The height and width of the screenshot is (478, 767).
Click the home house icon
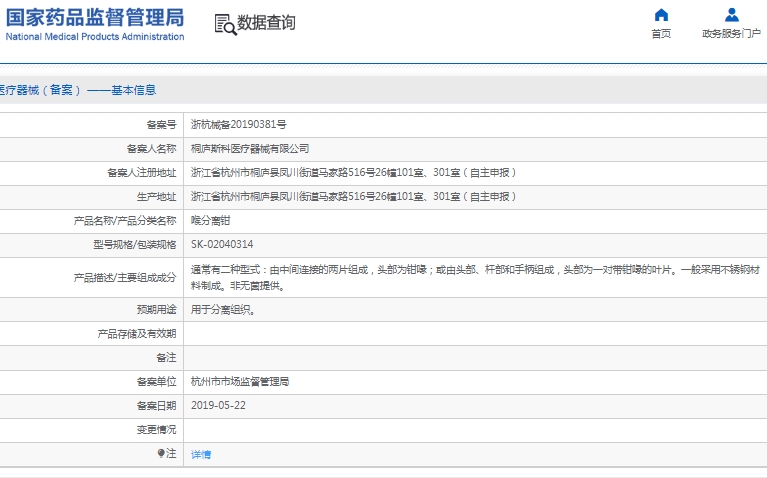pyautogui.click(x=661, y=15)
